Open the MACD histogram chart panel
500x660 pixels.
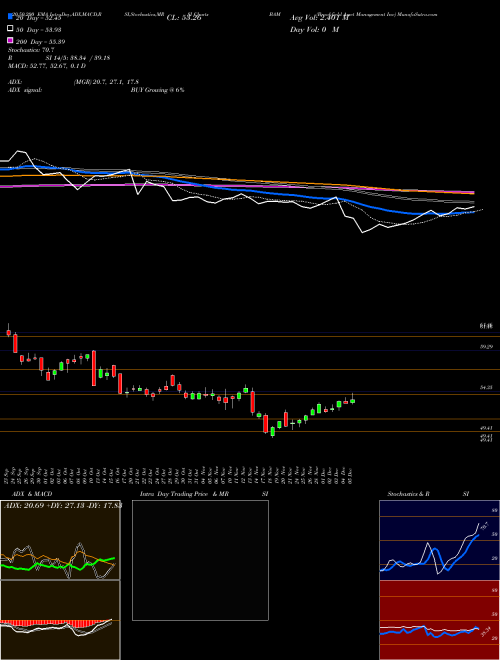coord(60,620)
